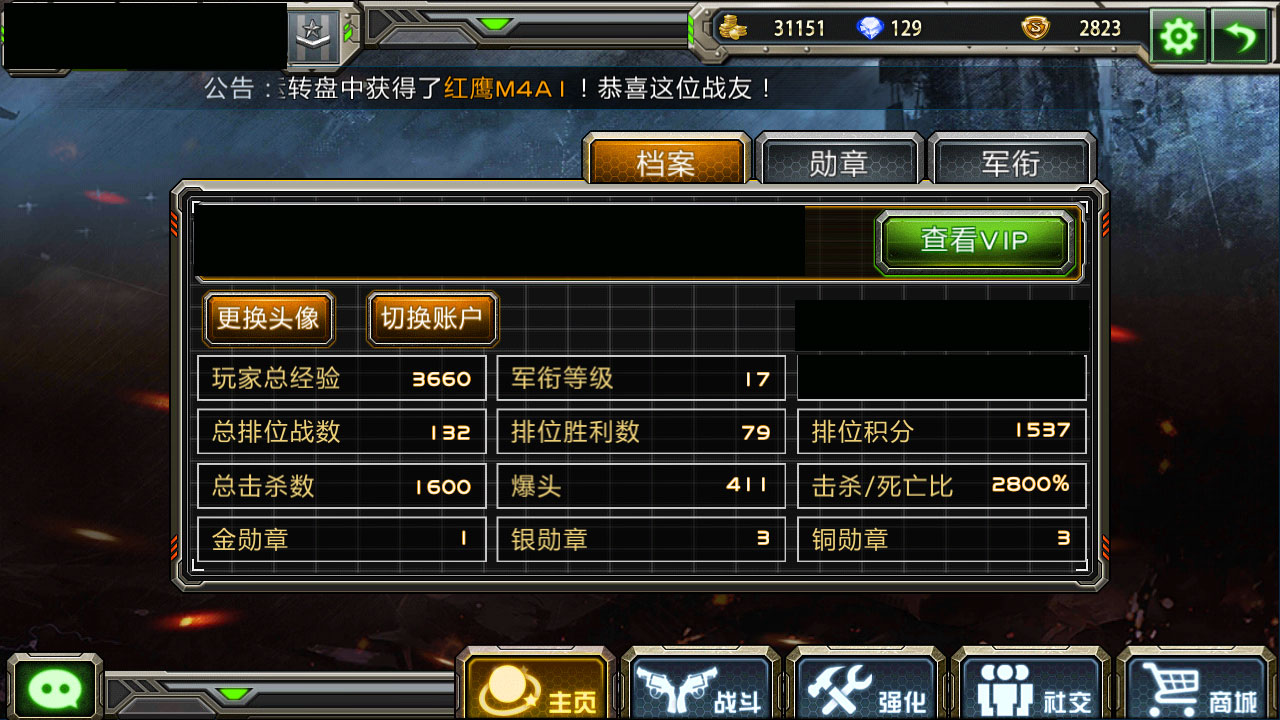Go to the 主页 home planet button
This screenshot has height=720, width=1280.
click(535, 686)
